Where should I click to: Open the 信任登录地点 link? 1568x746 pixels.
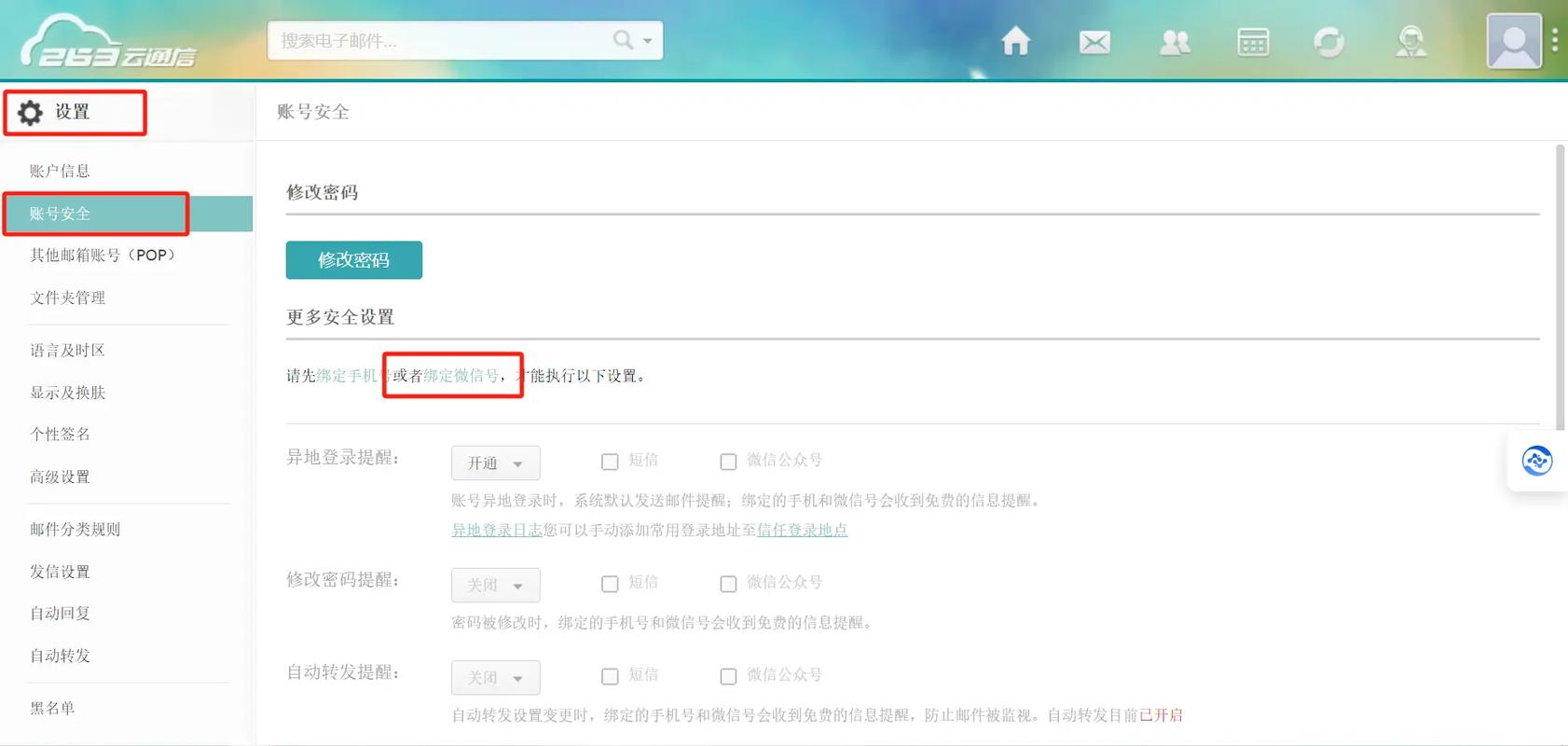tap(802, 530)
